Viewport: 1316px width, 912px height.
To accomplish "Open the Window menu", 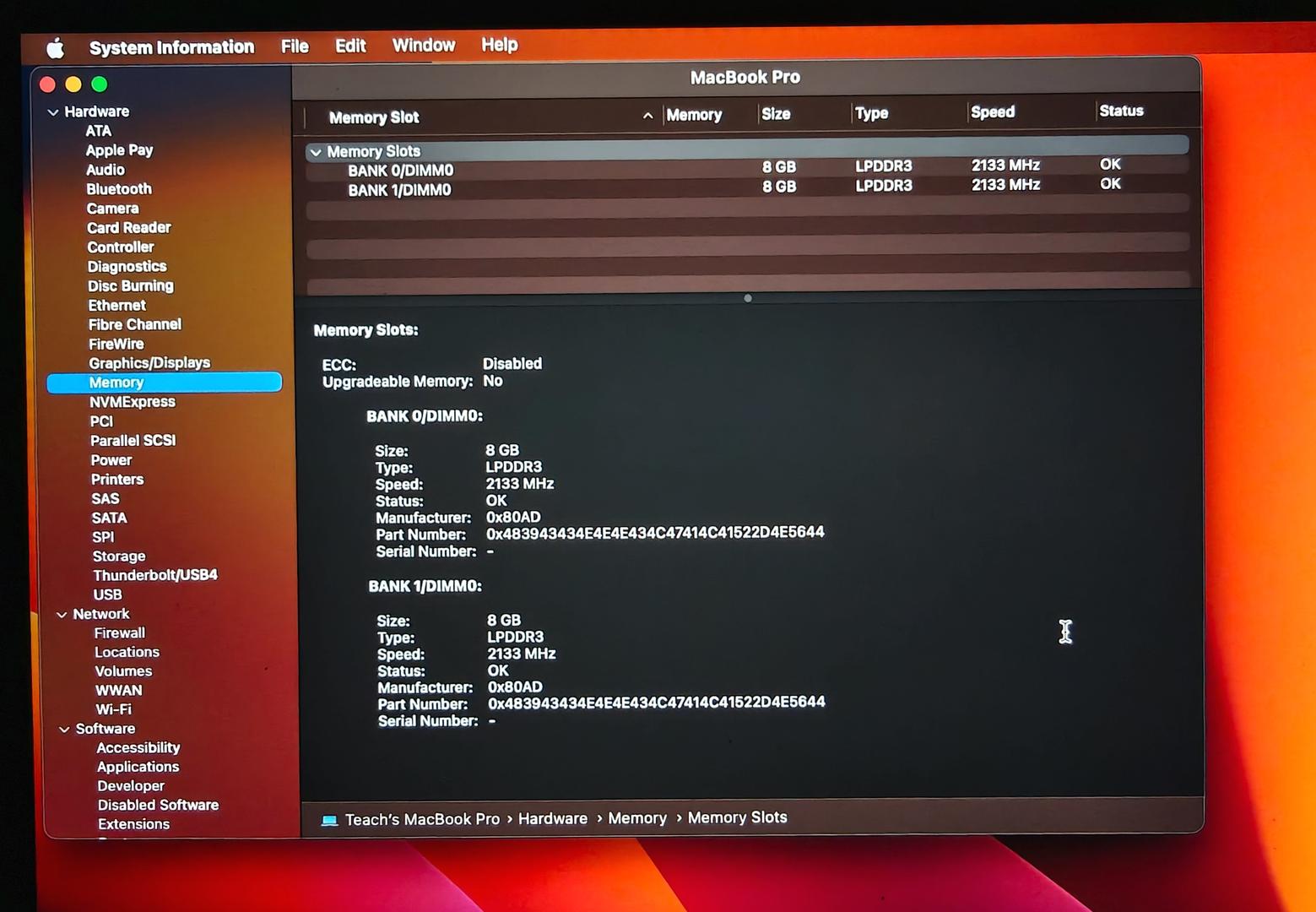I will [x=424, y=45].
